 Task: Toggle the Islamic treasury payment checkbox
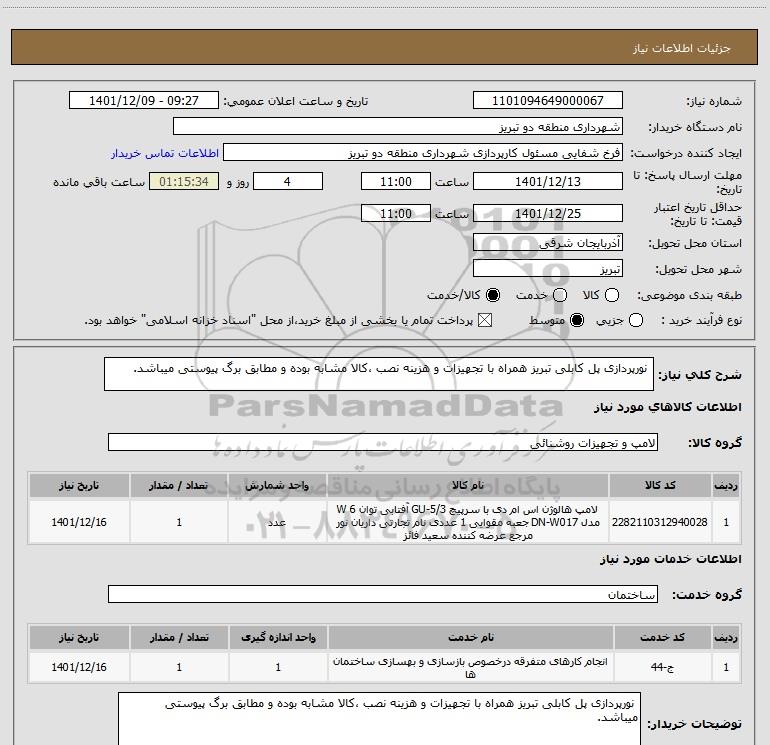click(485, 320)
